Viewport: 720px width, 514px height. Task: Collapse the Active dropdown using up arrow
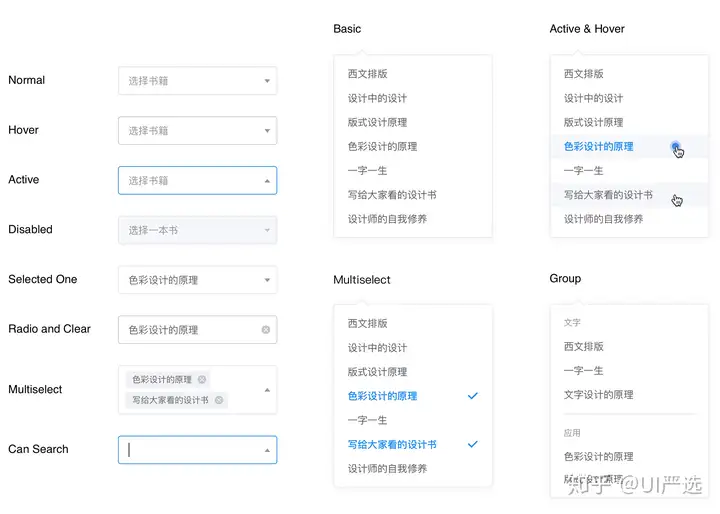[267, 181]
